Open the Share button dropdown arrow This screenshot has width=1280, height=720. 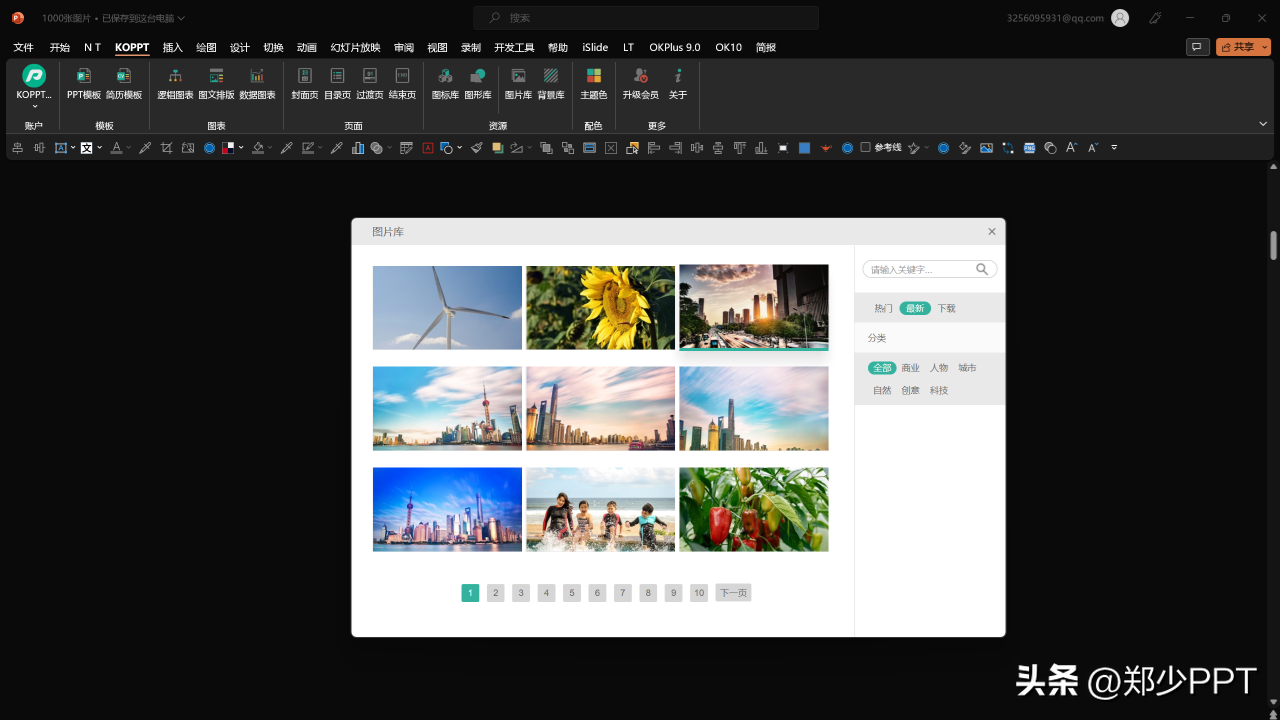(x=1264, y=47)
